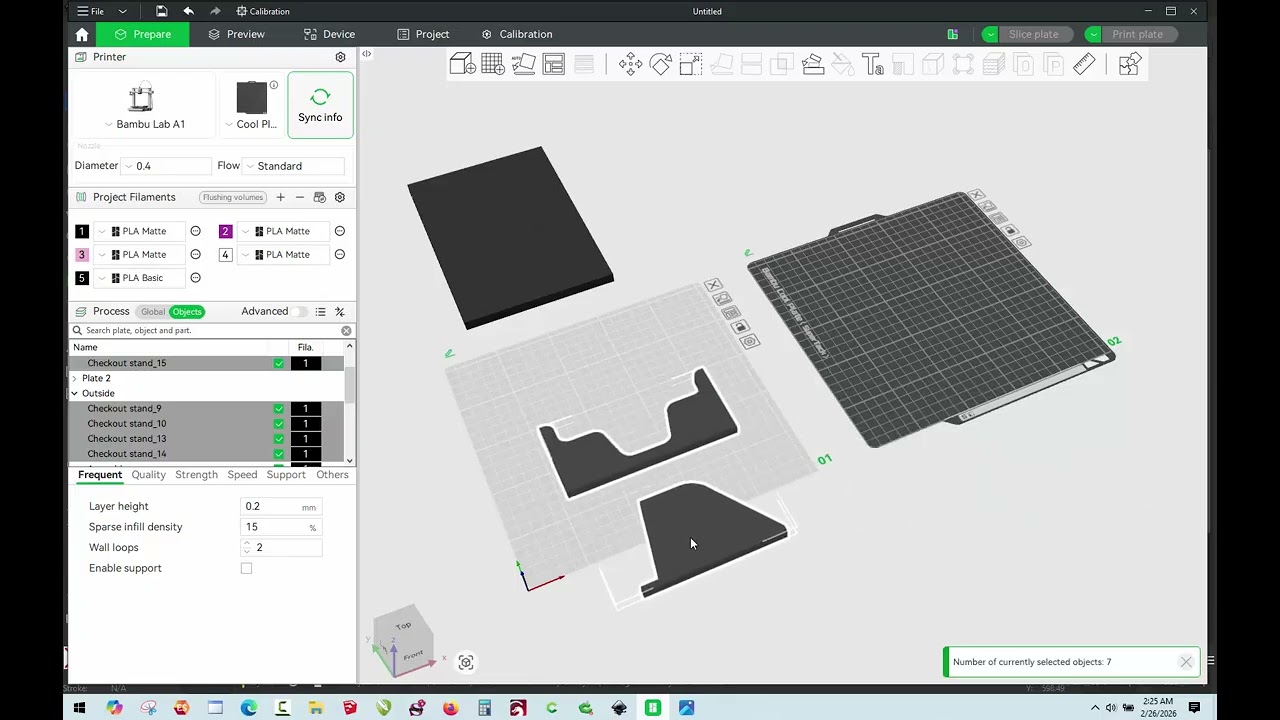This screenshot has width=1280, height=720.
Task: Expand the Plate 2 tree node
Action: [x=75, y=379]
